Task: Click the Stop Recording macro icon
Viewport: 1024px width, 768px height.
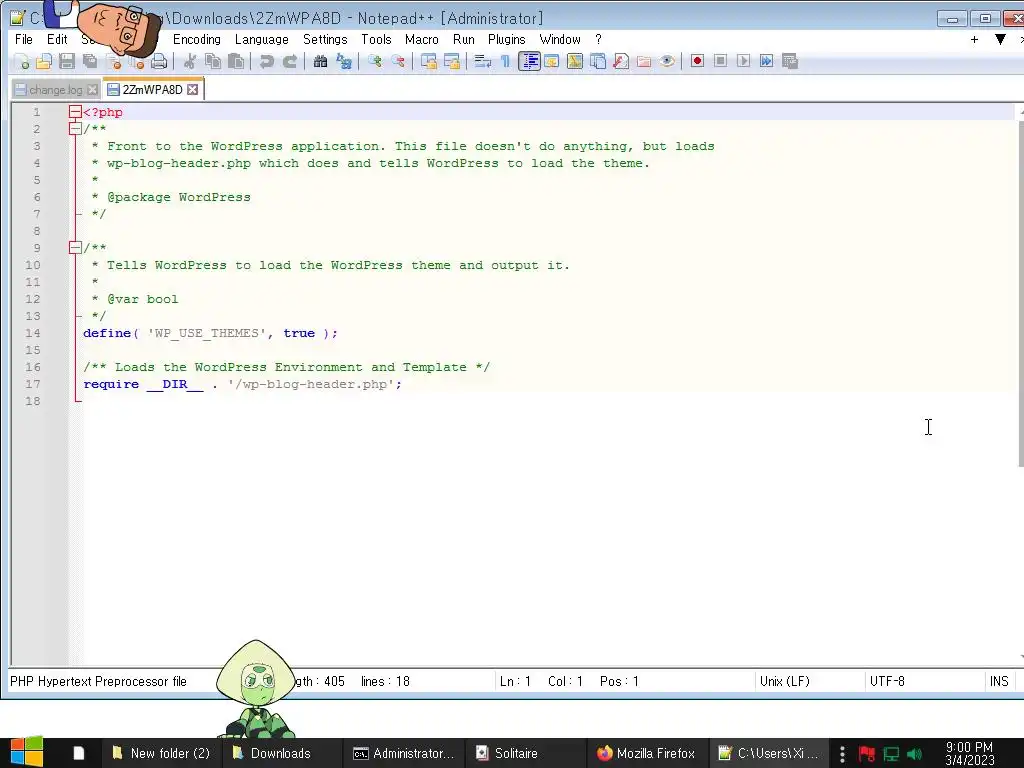Action: (720, 61)
